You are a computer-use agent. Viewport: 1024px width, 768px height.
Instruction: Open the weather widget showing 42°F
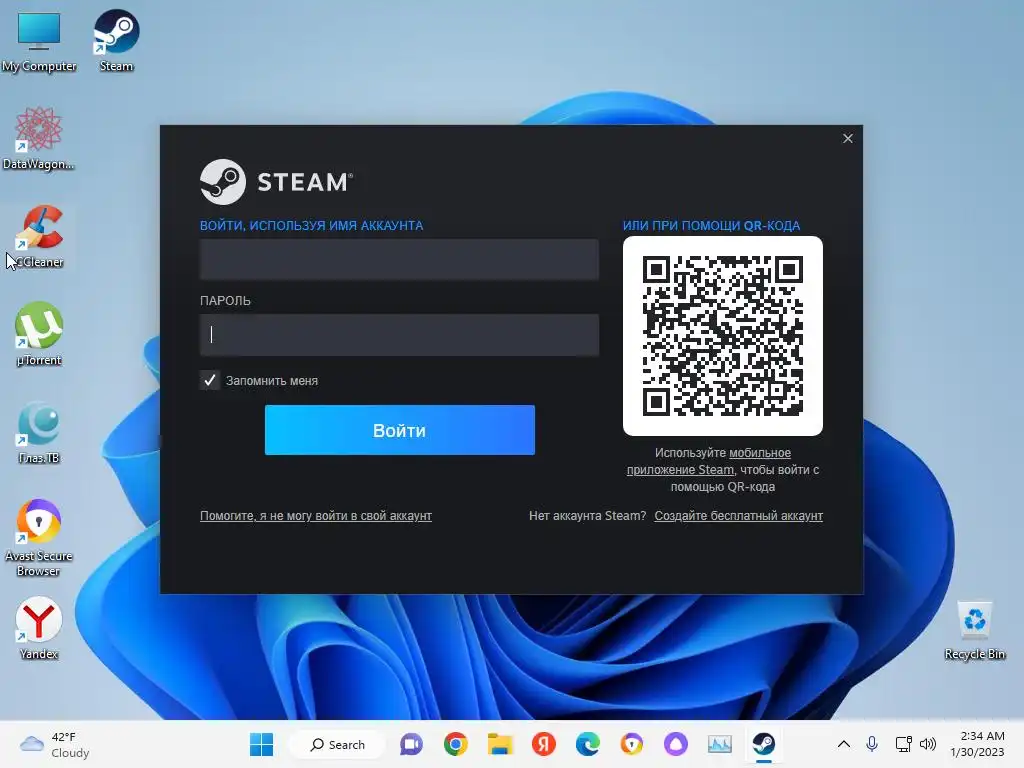pos(55,744)
